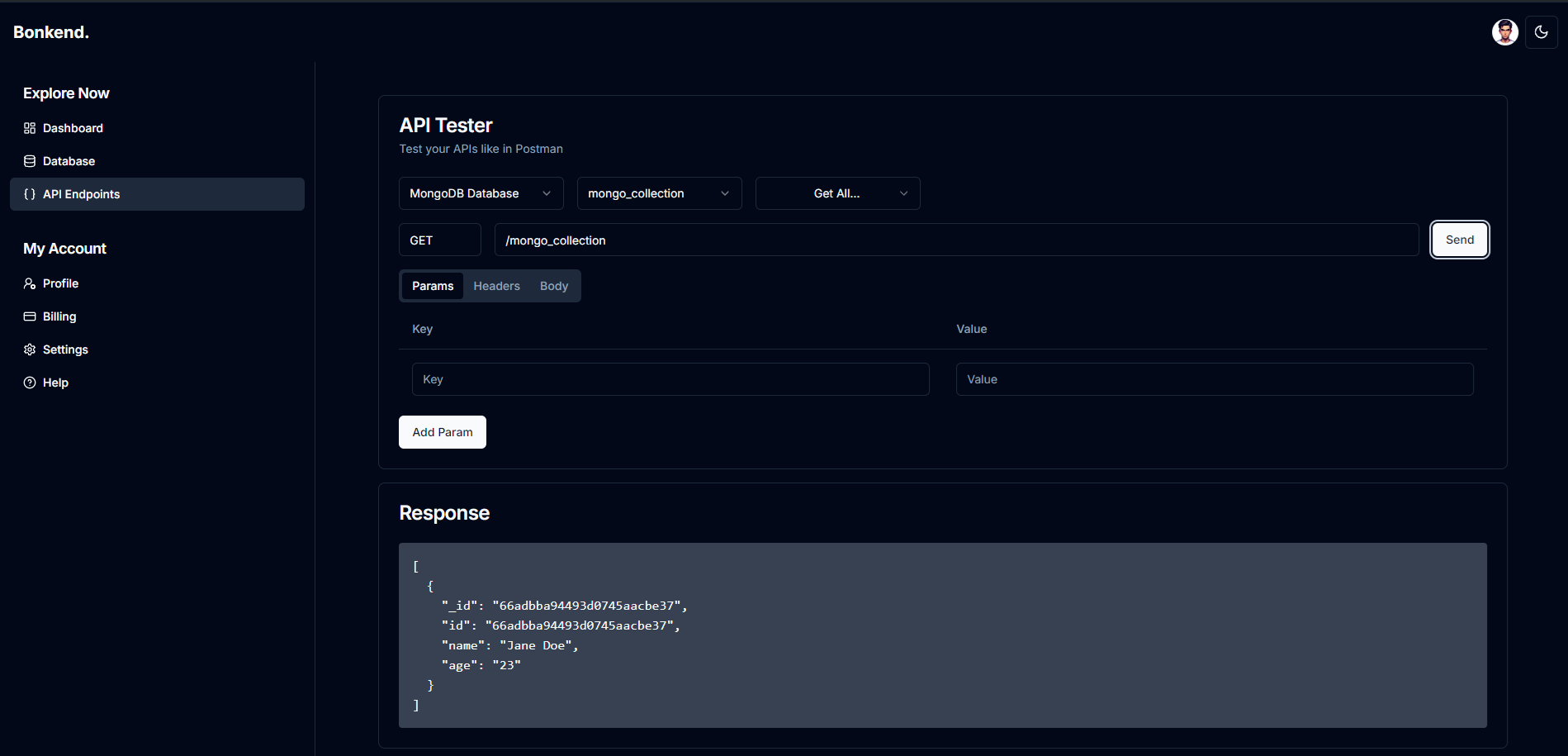
Task: Toggle dark mode with moon button
Action: coord(1541,32)
